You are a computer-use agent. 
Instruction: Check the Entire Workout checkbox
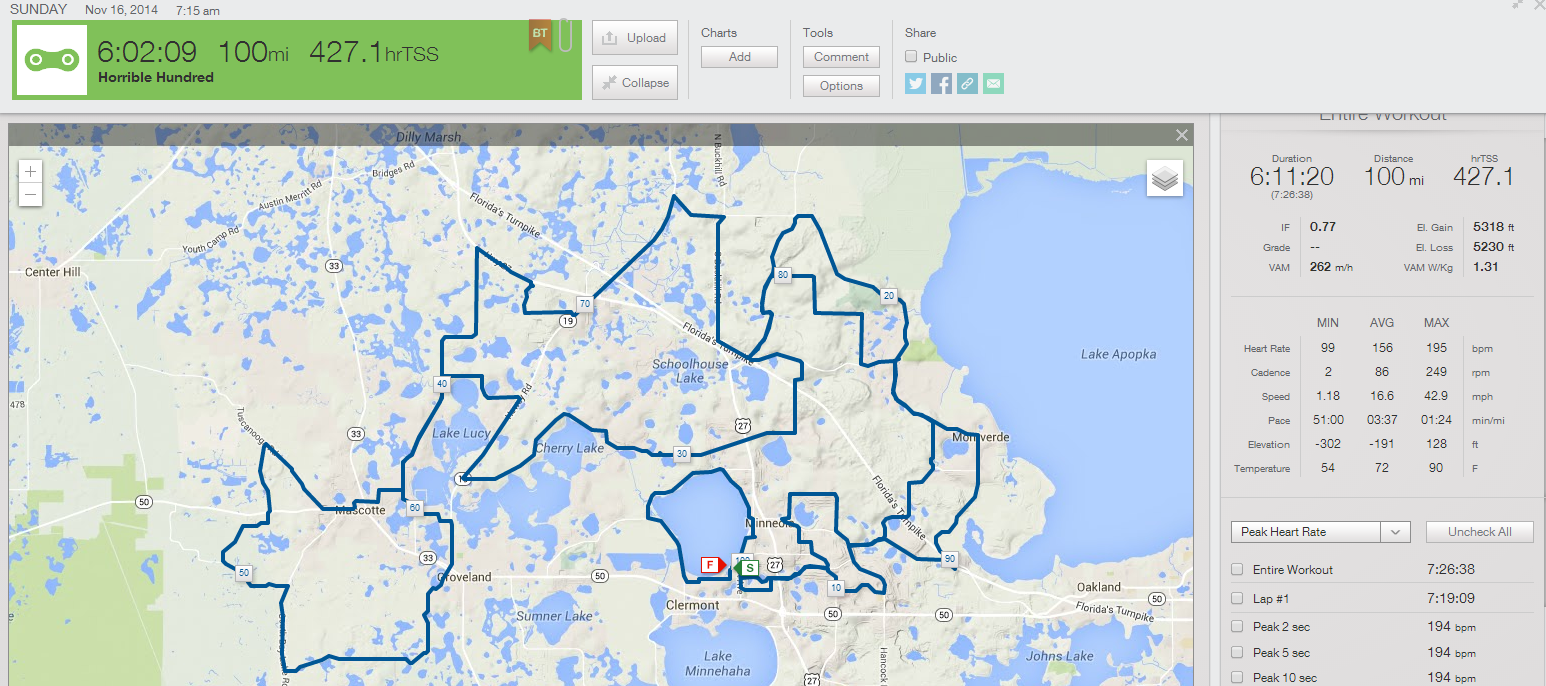click(x=1238, y=569)
